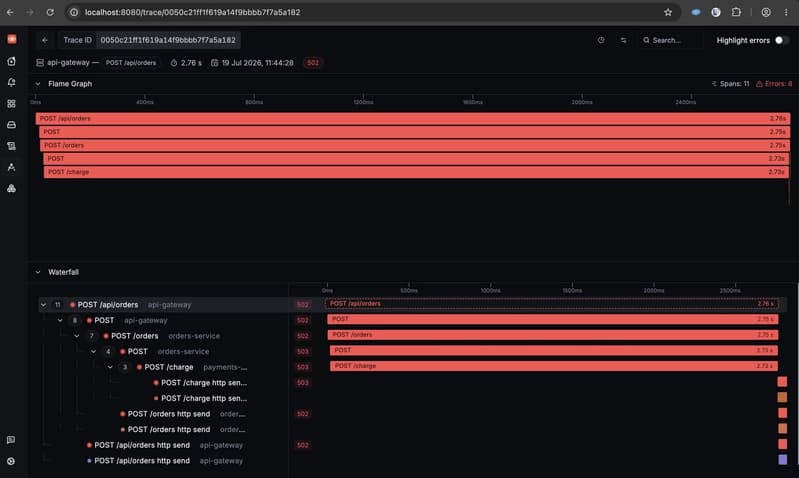Open the browser extensions puzzle icon
This screenshot has height=478, width=799.
coord(736,12)
